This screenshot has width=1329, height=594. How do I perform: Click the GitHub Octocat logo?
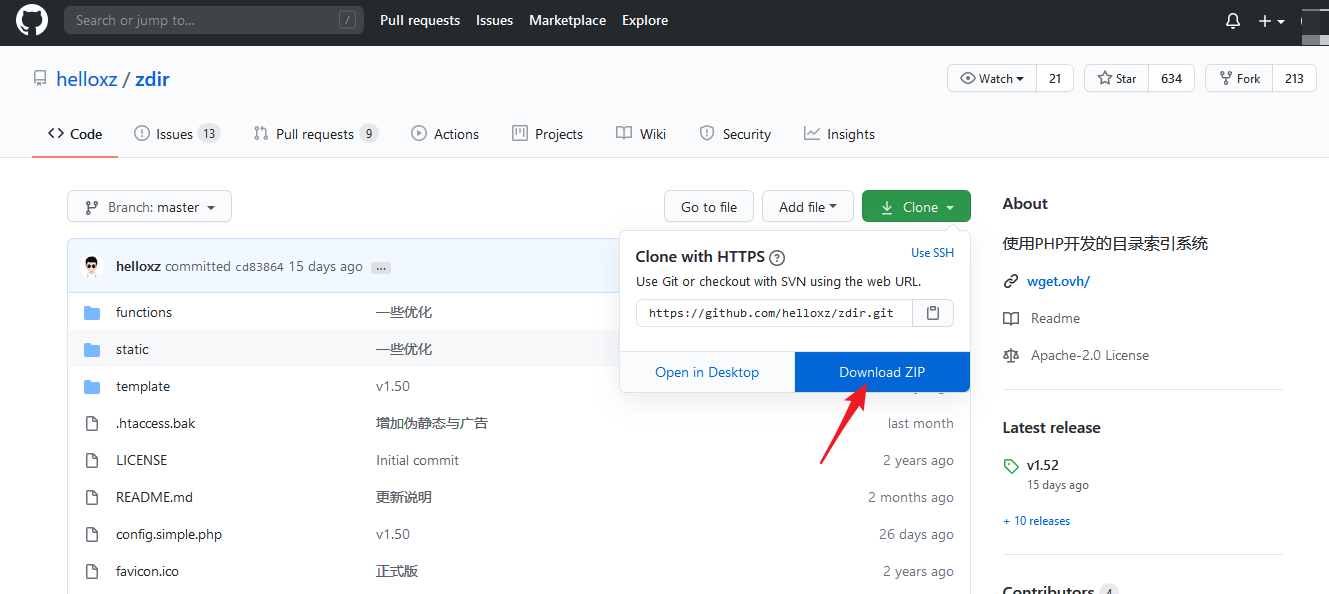coord(31,21)
